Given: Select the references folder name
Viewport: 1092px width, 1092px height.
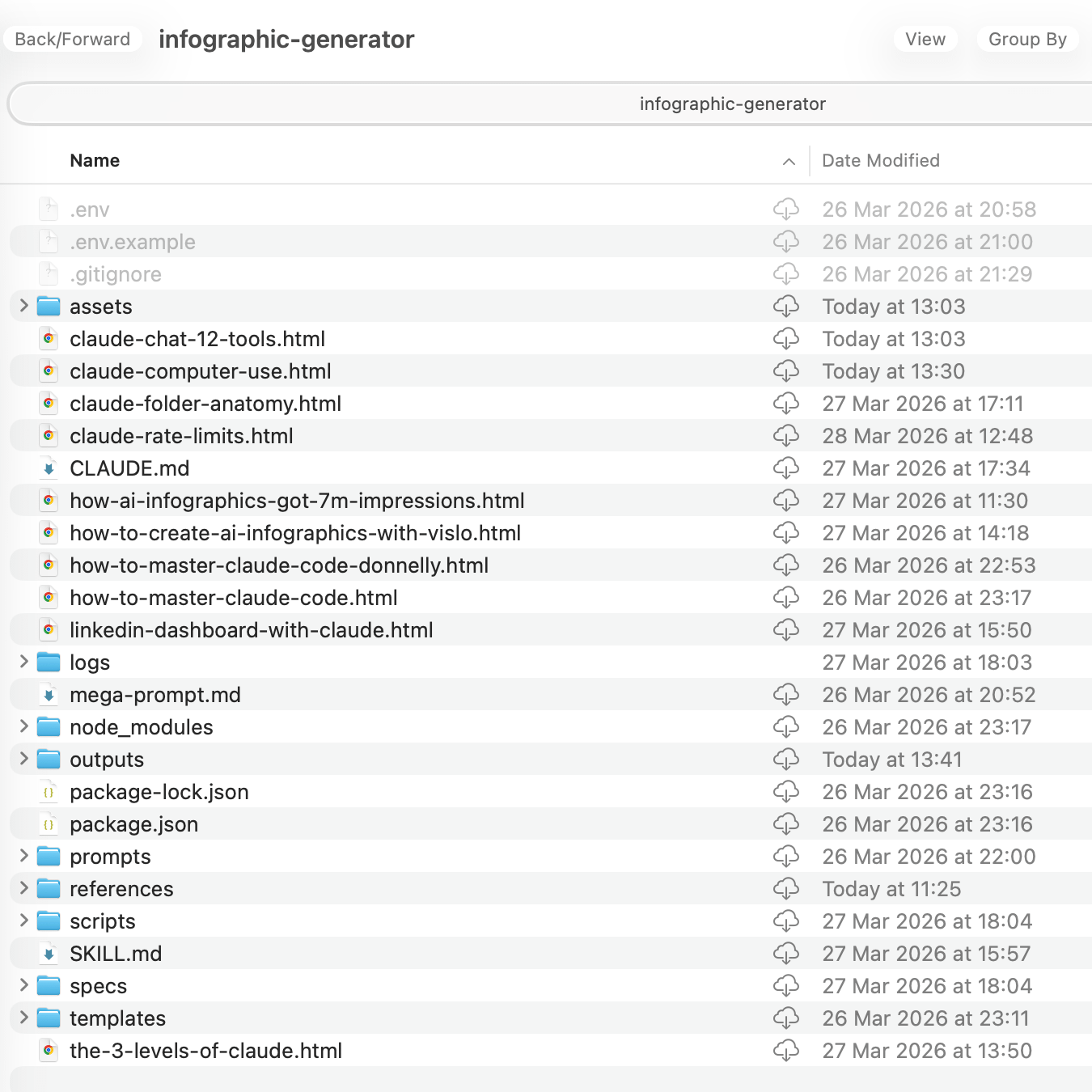Looking at the screenshot, I should tap(121, 889).
